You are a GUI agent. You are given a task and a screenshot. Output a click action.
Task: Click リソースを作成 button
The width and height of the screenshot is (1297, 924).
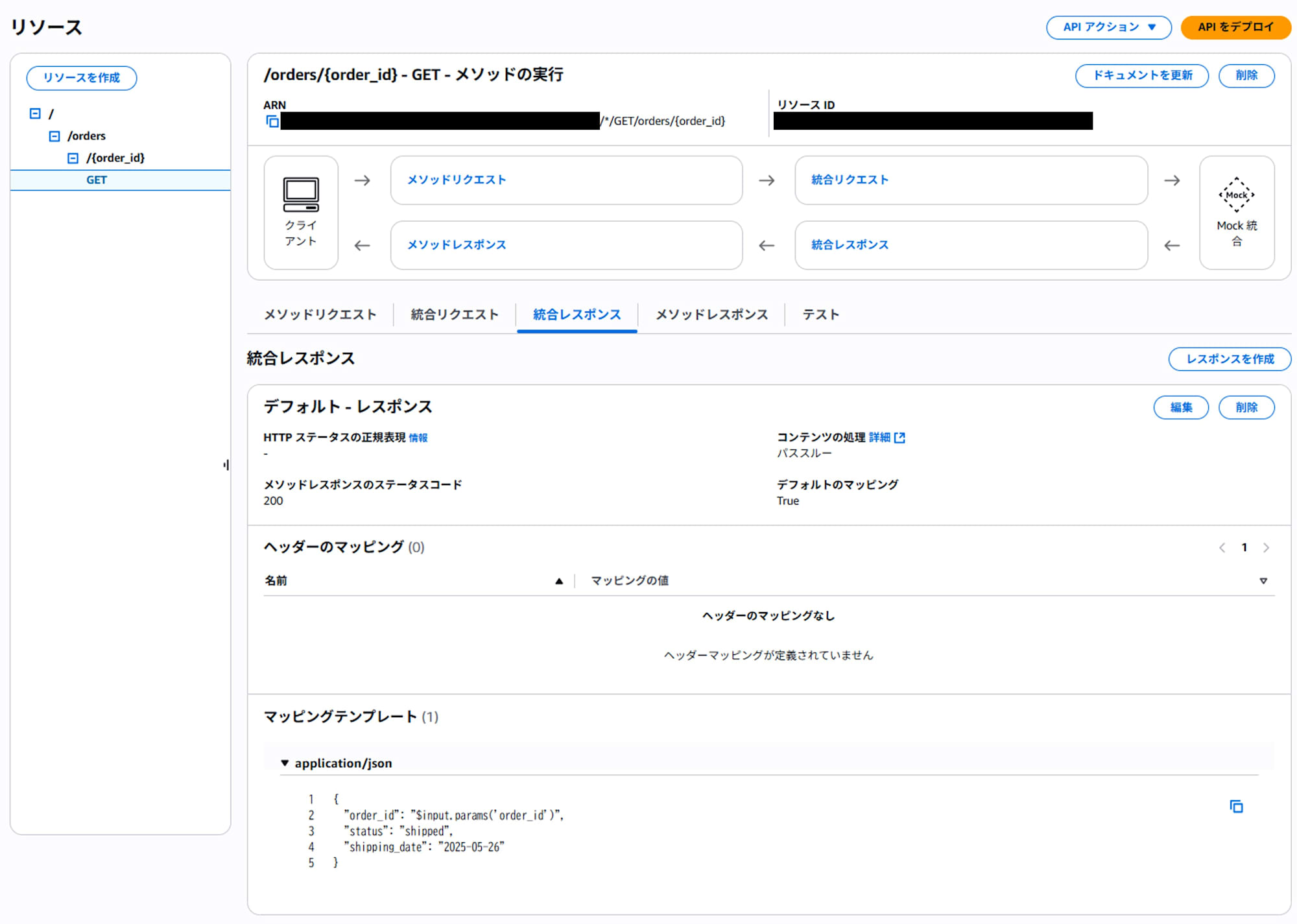click(82, 78)
